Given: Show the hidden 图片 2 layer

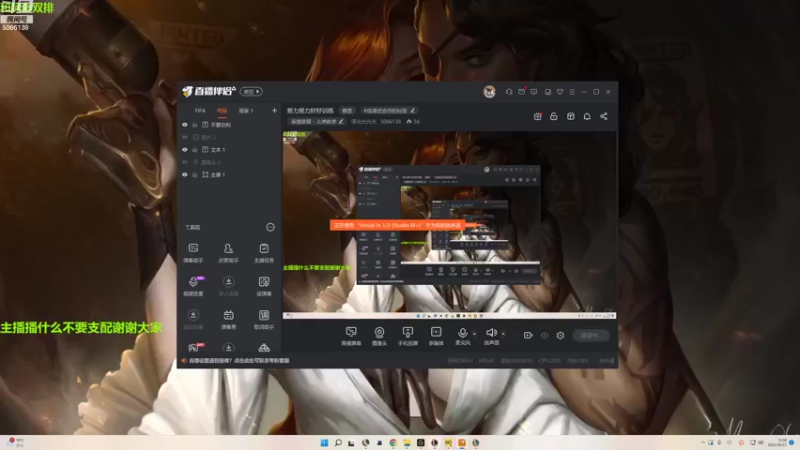Looking at the screenshot, I should 185,137.
